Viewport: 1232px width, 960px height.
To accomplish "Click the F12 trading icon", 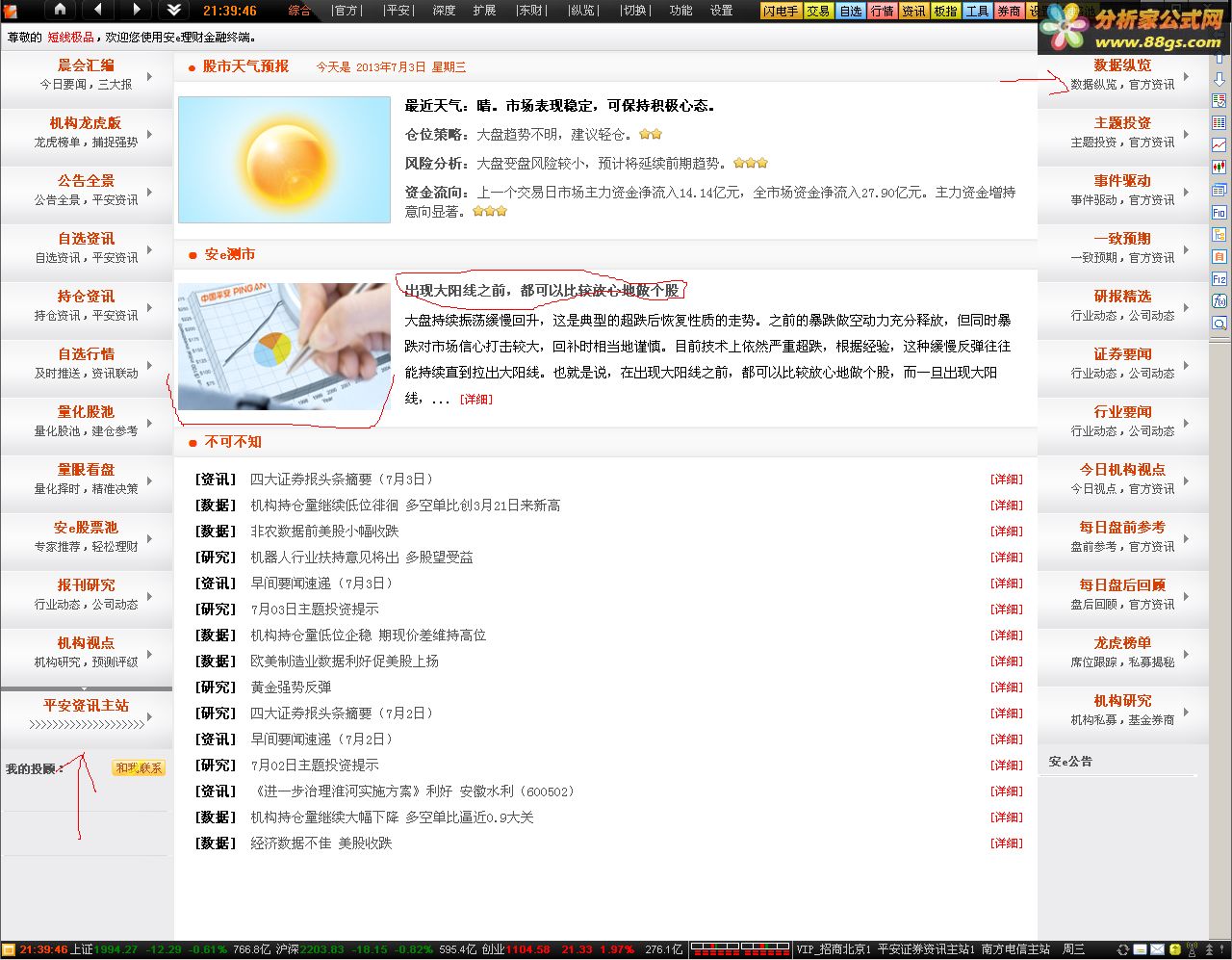I will [1219, 278].
